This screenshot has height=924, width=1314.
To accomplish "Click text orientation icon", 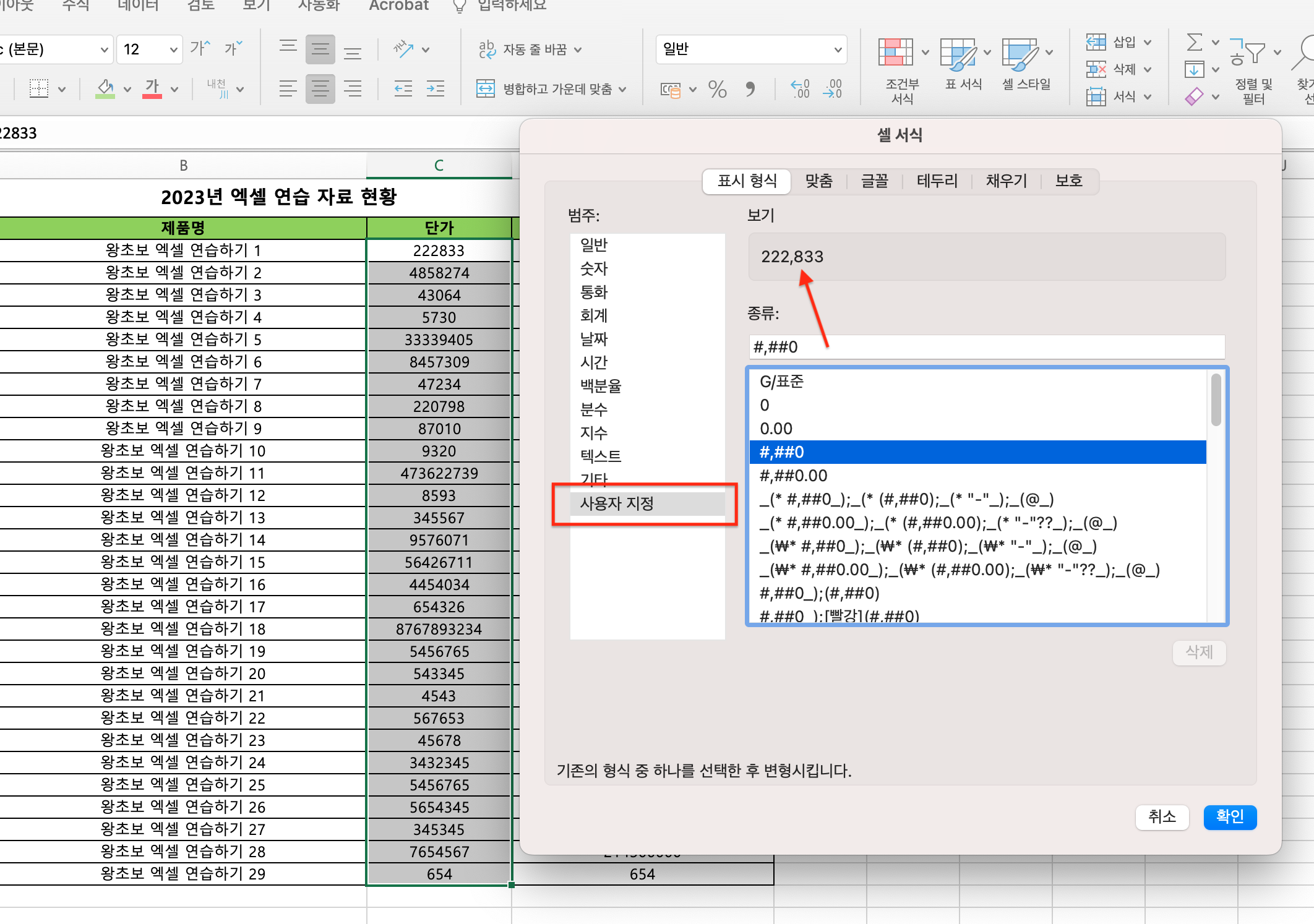I will 404,49.
